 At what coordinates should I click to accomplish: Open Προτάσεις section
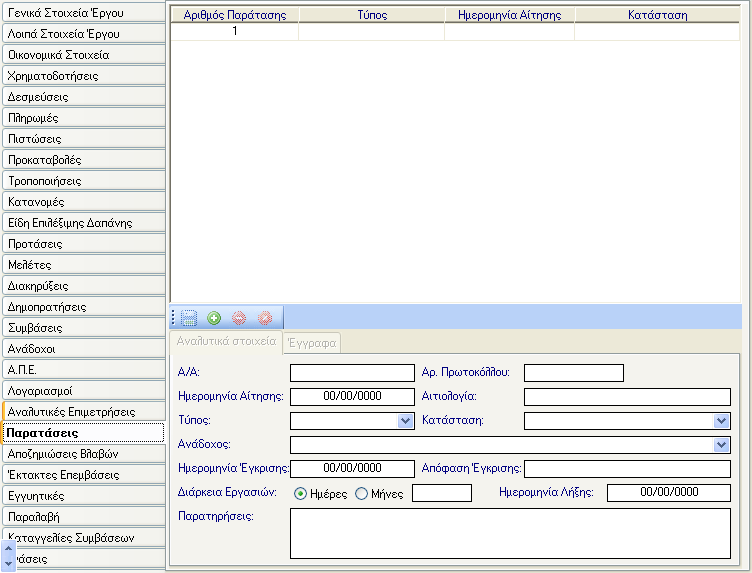click(84, 244)
